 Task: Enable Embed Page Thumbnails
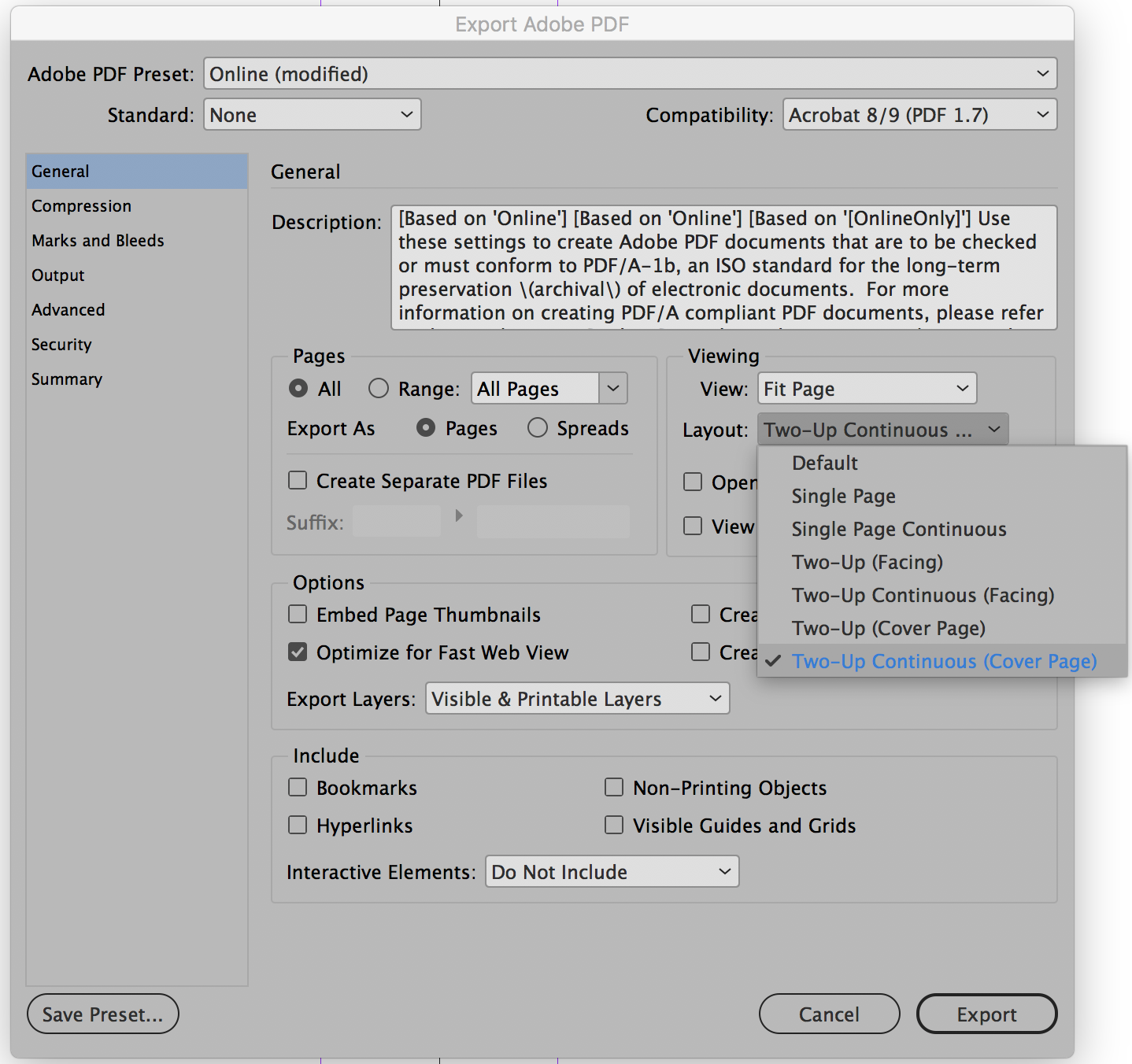[298, 614]
